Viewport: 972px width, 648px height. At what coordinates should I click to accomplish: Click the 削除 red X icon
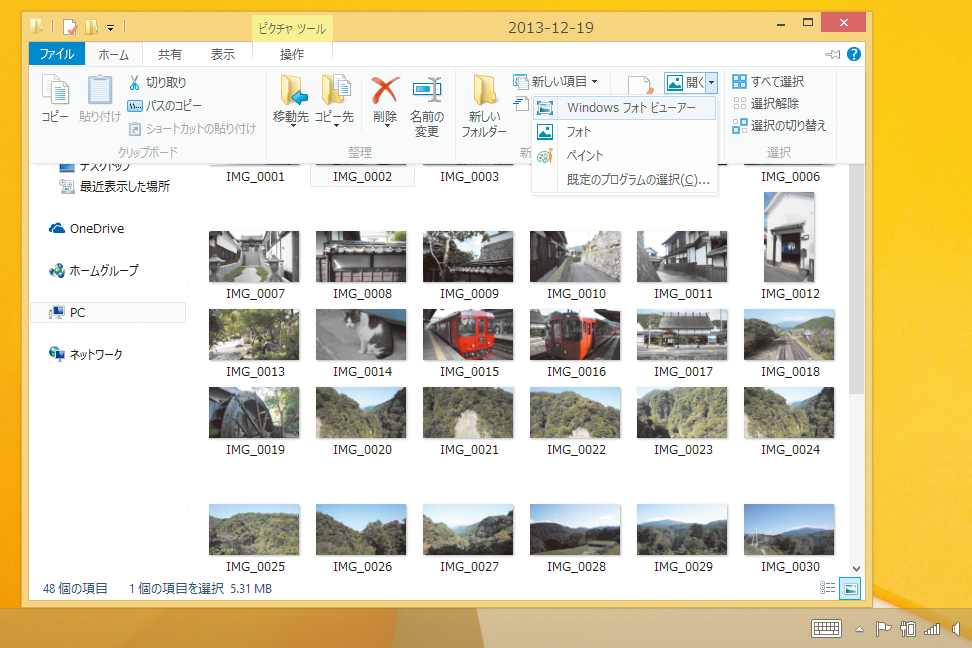point(385,91)
